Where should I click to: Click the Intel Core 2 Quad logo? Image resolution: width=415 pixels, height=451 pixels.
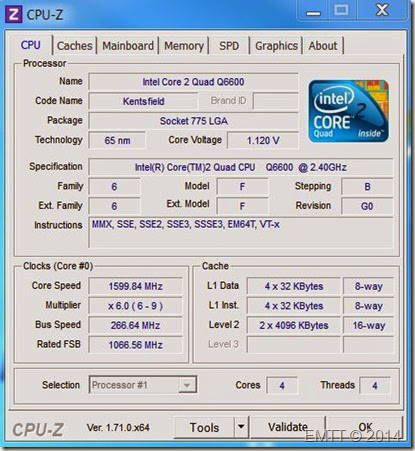click(x=348, y=111)
